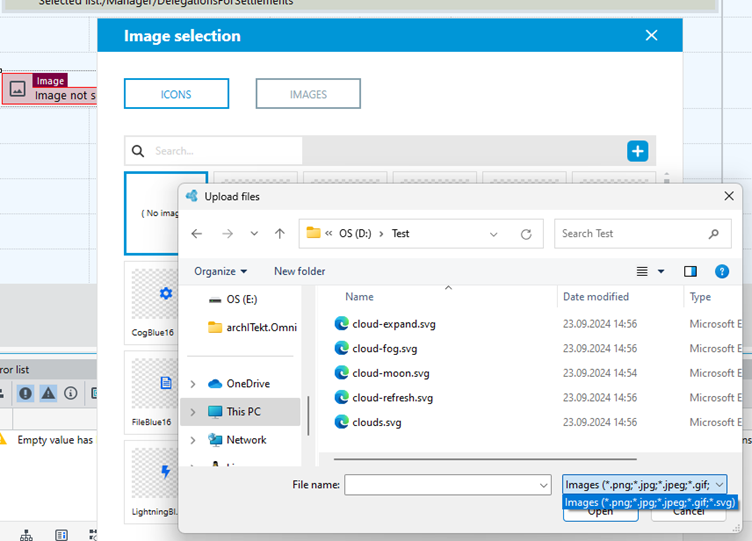Expand the Network tree node
752x541 pixels.
(x=193, y=440)
